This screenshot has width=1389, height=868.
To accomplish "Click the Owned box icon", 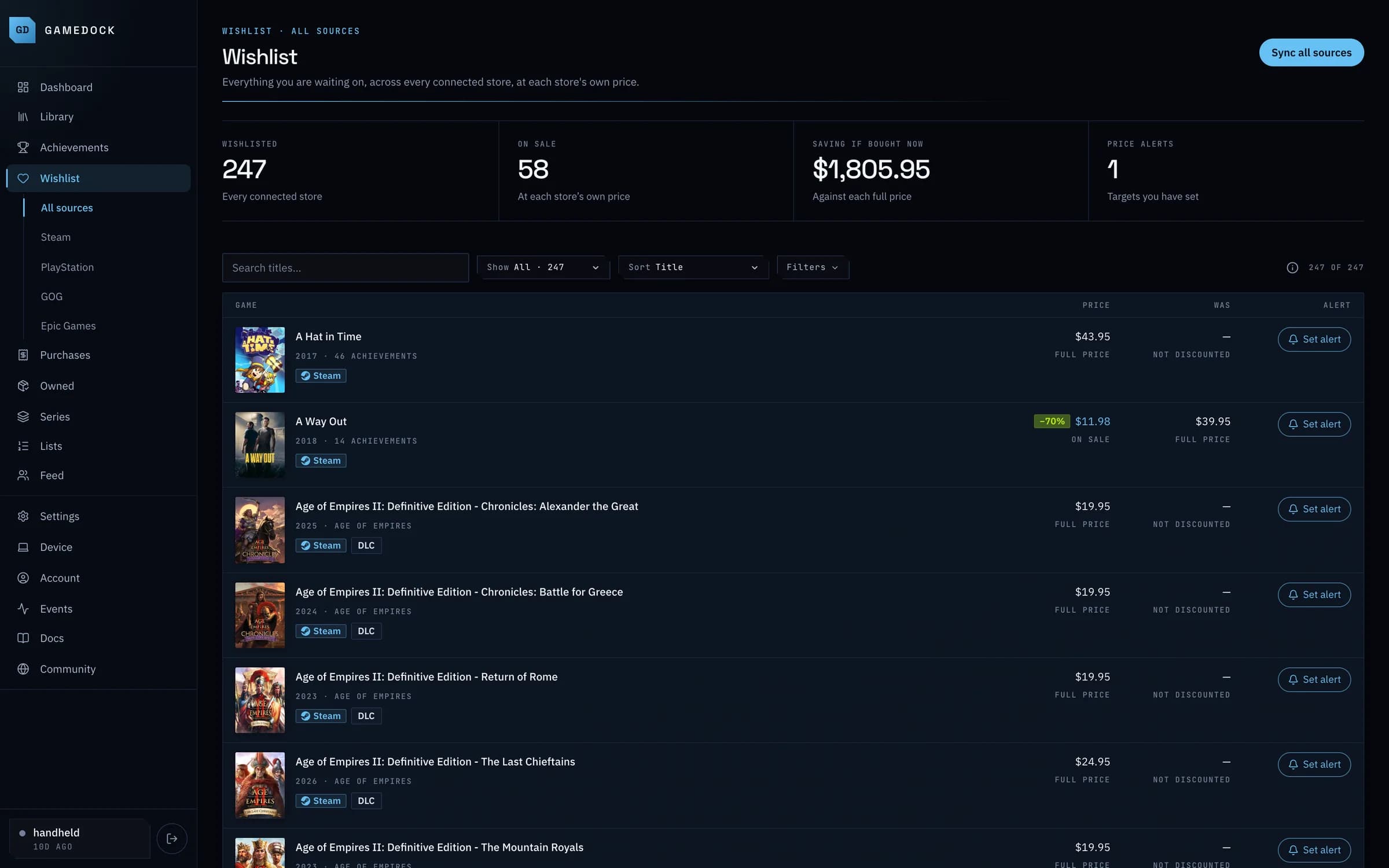I will coord(23,386).
